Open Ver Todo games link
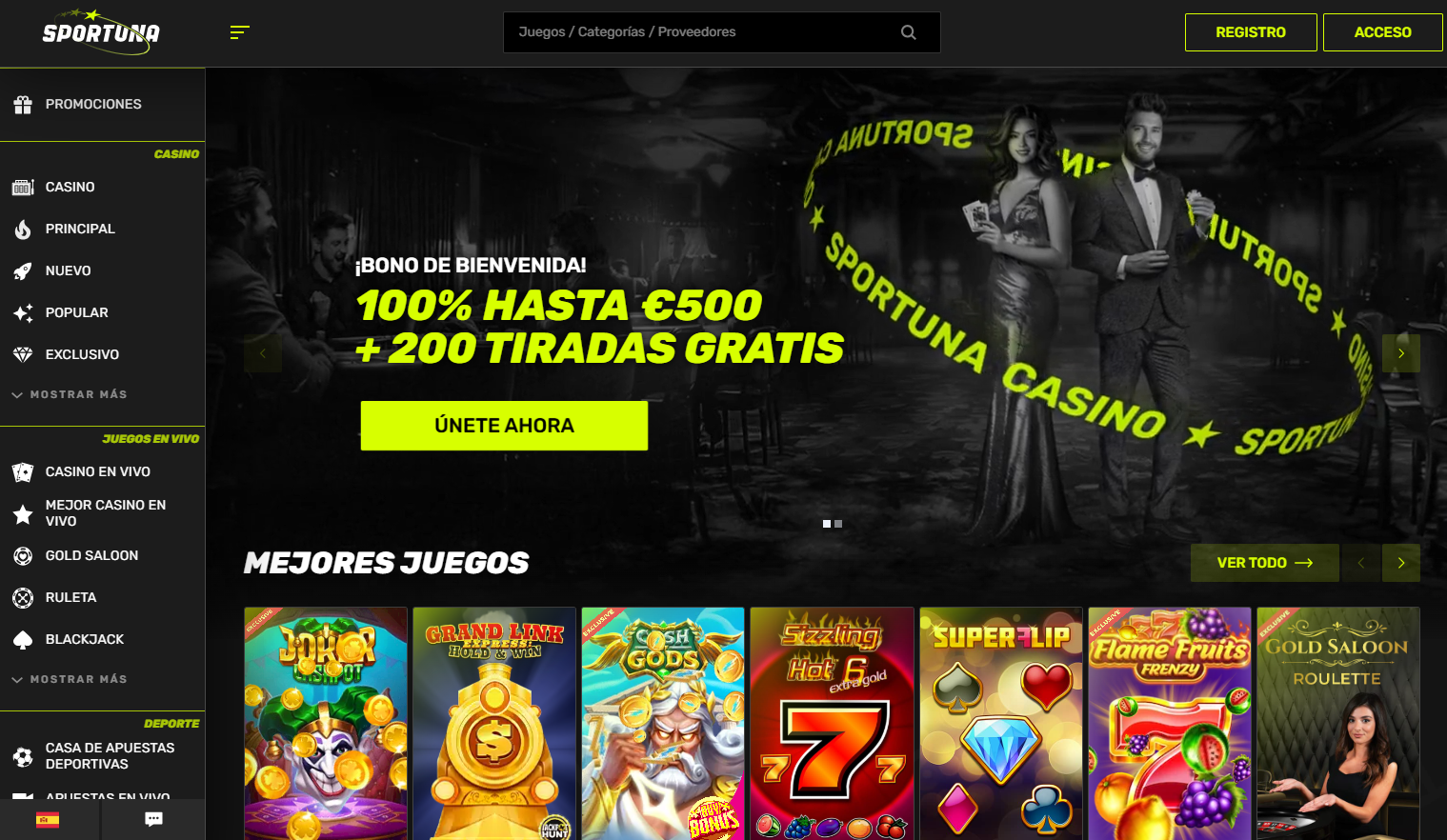Screen dimensions: 1447x840 coord(1265,563)
